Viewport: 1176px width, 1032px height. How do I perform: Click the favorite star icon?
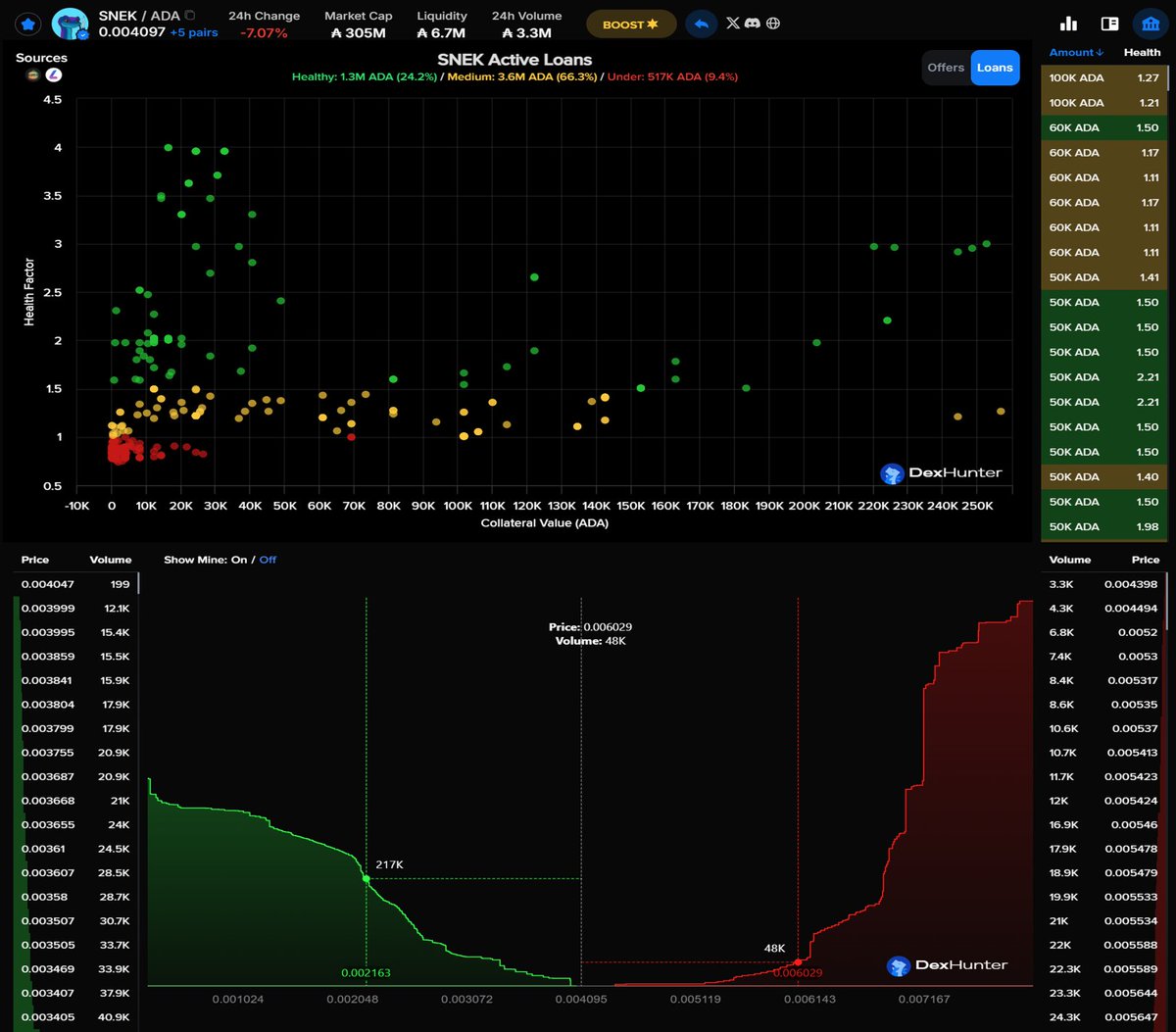pos(28,24)
